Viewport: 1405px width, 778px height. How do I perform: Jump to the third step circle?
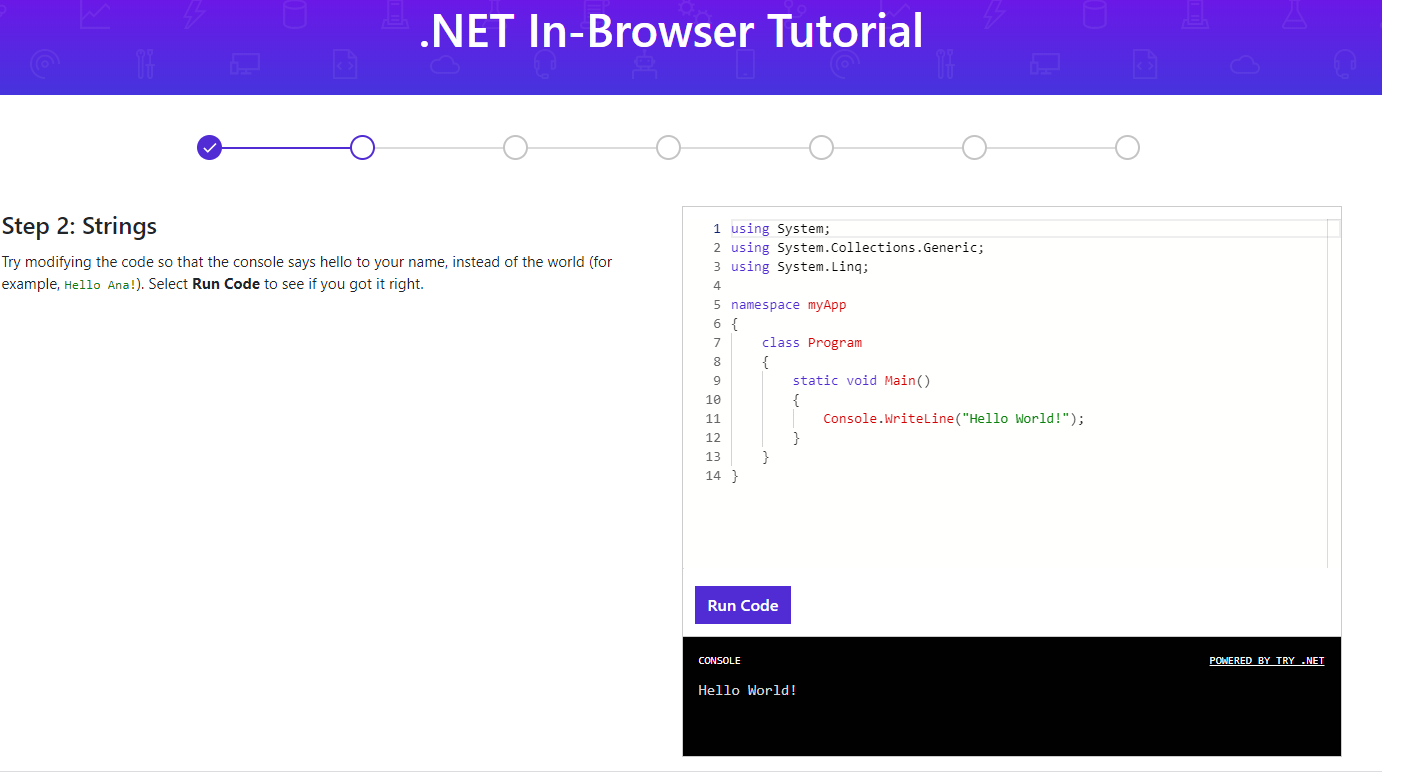click(515, 148)
